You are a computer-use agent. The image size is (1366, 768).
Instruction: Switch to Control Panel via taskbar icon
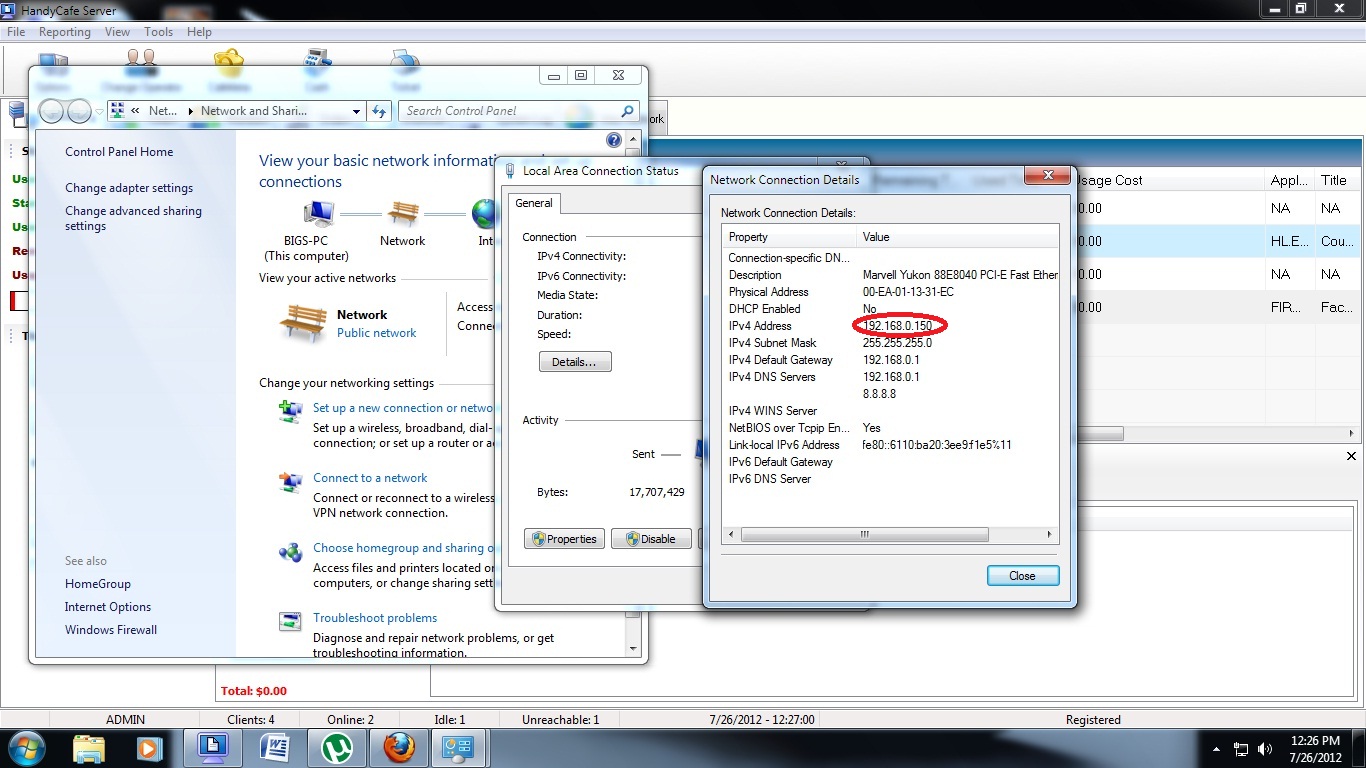(459, 748)
